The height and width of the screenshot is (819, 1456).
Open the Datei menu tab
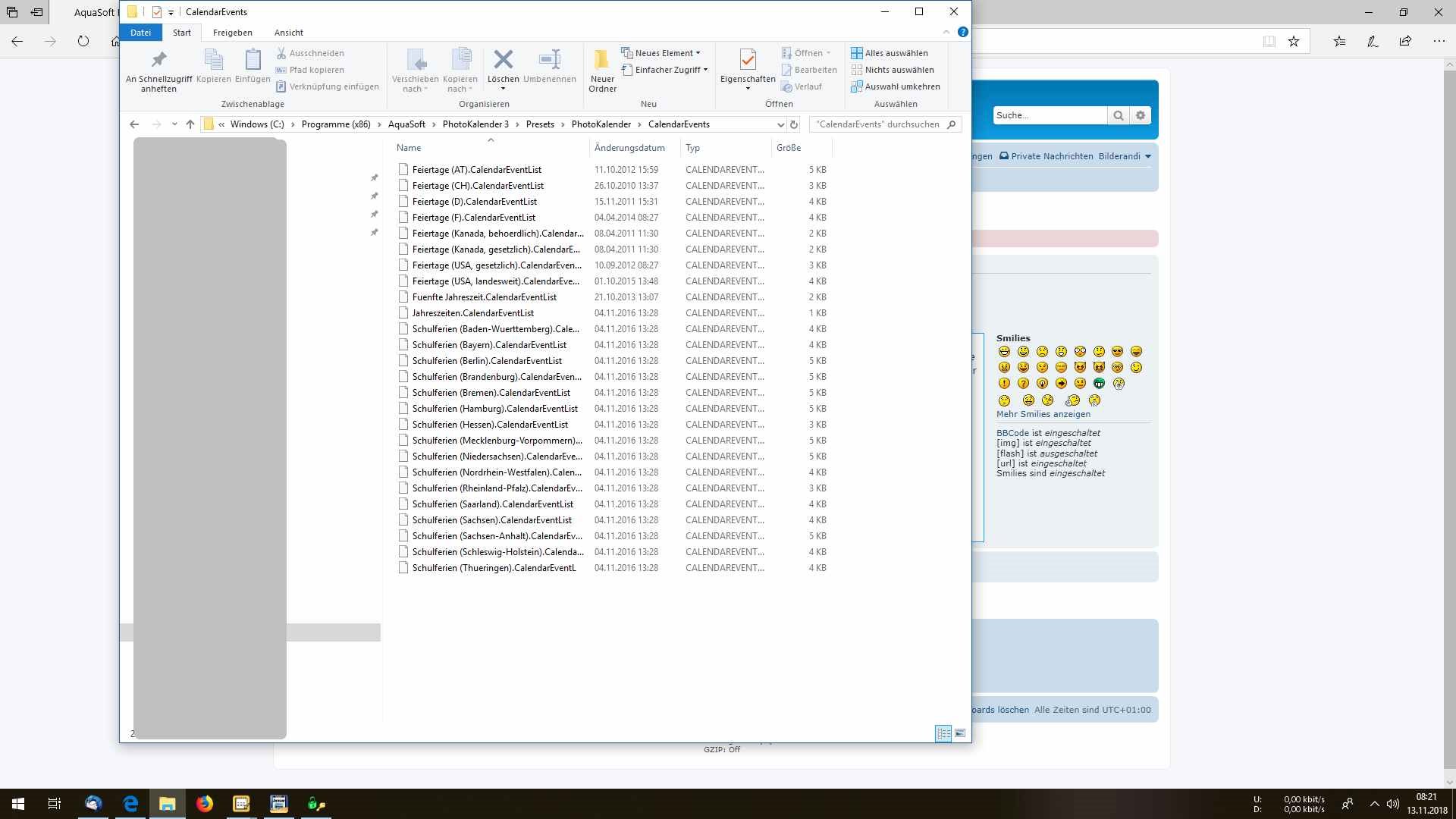(140, 33)
